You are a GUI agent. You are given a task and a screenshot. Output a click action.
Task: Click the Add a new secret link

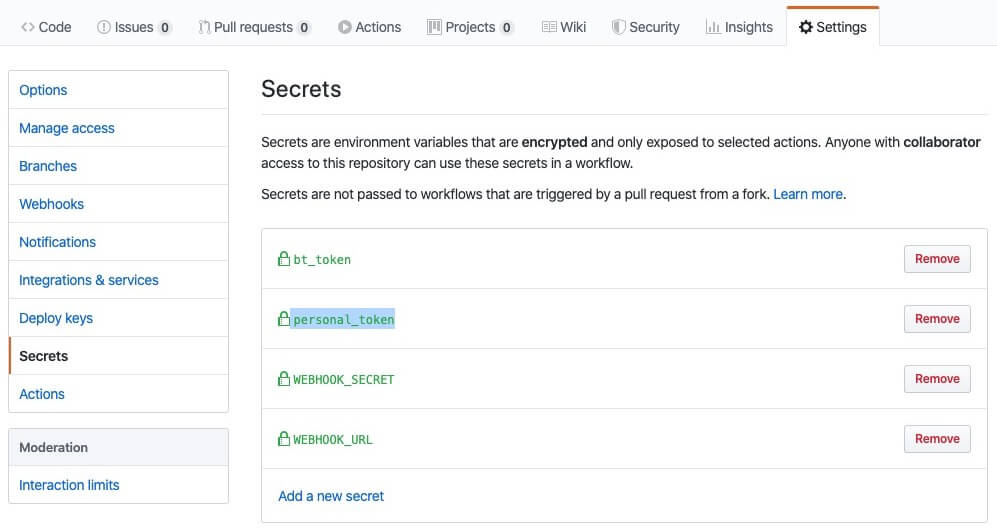coord(331,496)
